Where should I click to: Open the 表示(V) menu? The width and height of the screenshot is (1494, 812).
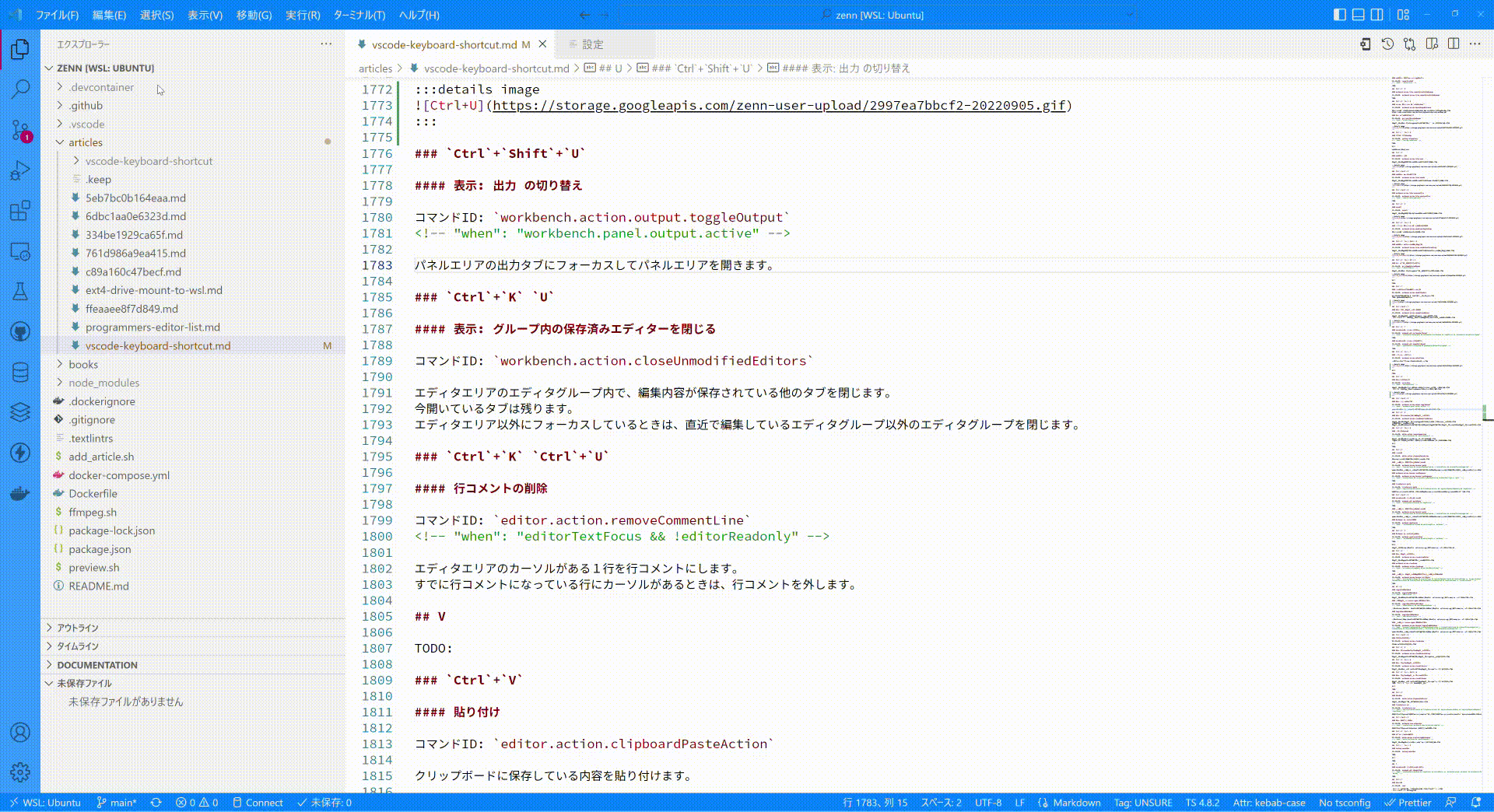coord(205,15)
